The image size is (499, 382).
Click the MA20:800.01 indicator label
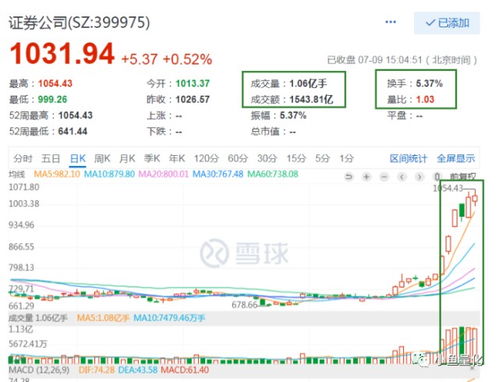pos(163,174)
